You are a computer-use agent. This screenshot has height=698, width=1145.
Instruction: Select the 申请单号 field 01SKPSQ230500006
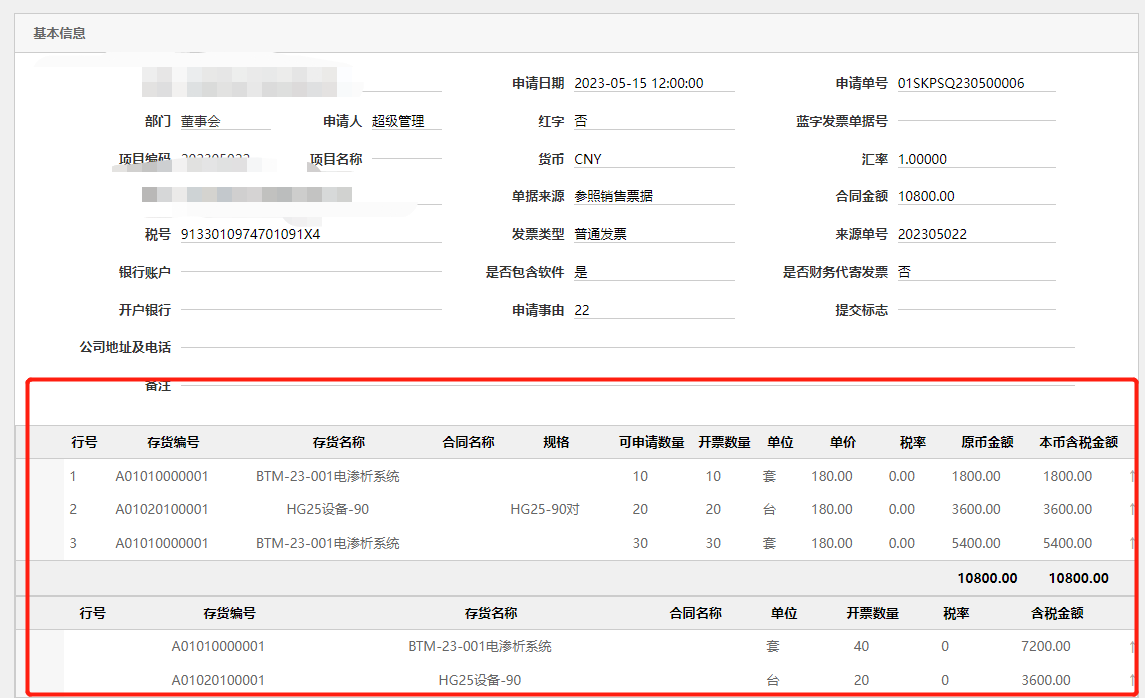(976, 83)
